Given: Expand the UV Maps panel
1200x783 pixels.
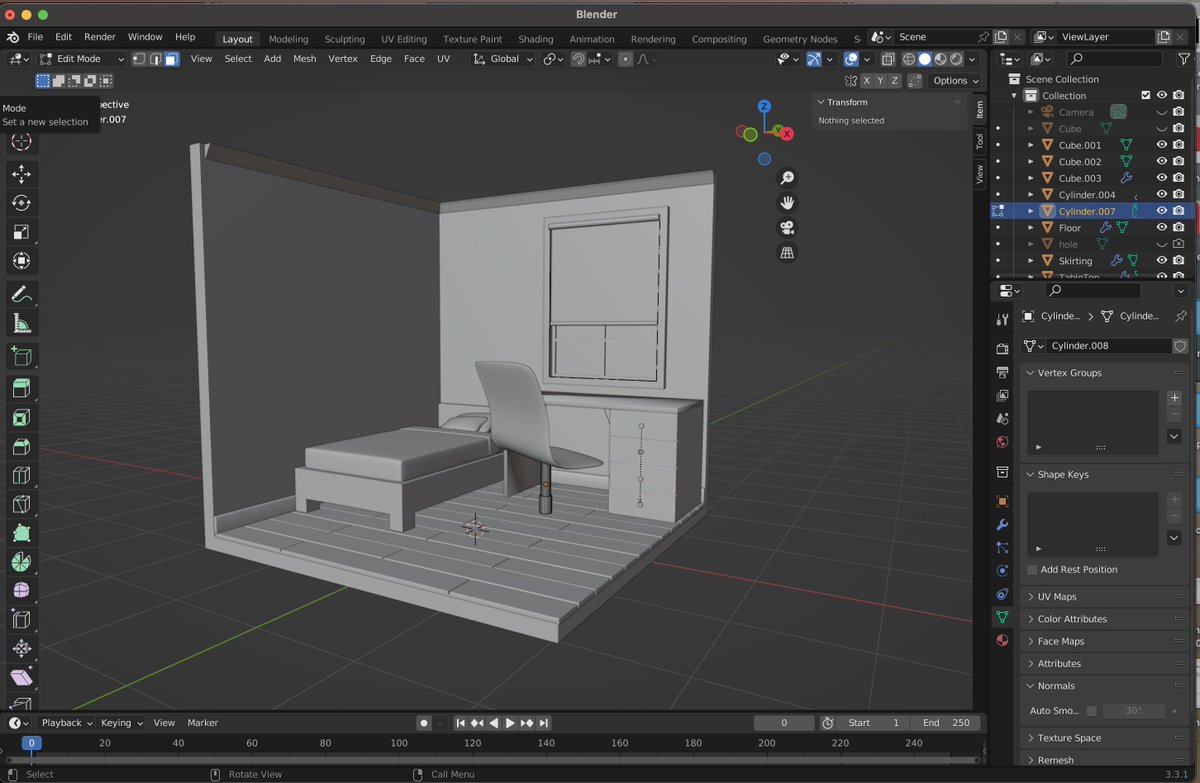Looking at the screenshot, I should pos(1104,597).
